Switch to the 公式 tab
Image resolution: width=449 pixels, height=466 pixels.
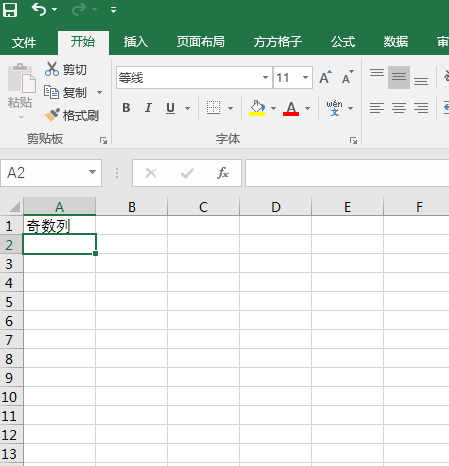pos(343,42)
